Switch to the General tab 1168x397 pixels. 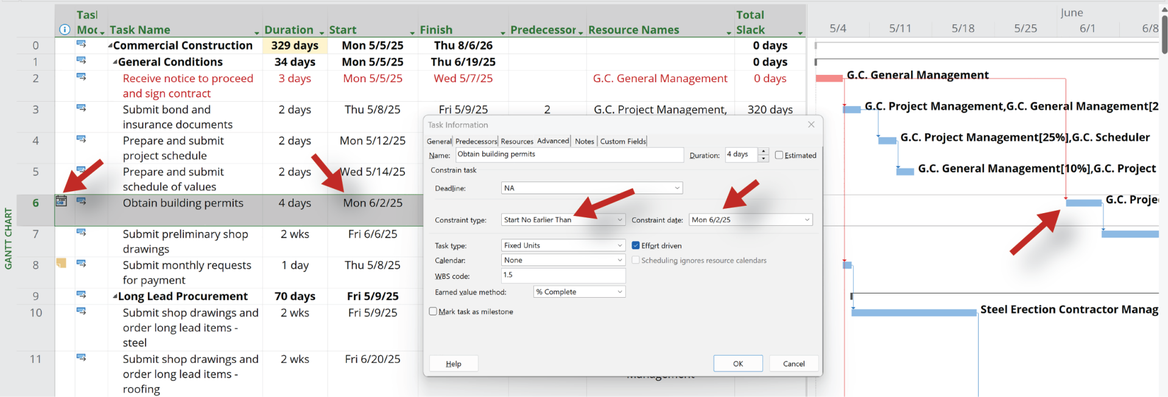point(439,141)
